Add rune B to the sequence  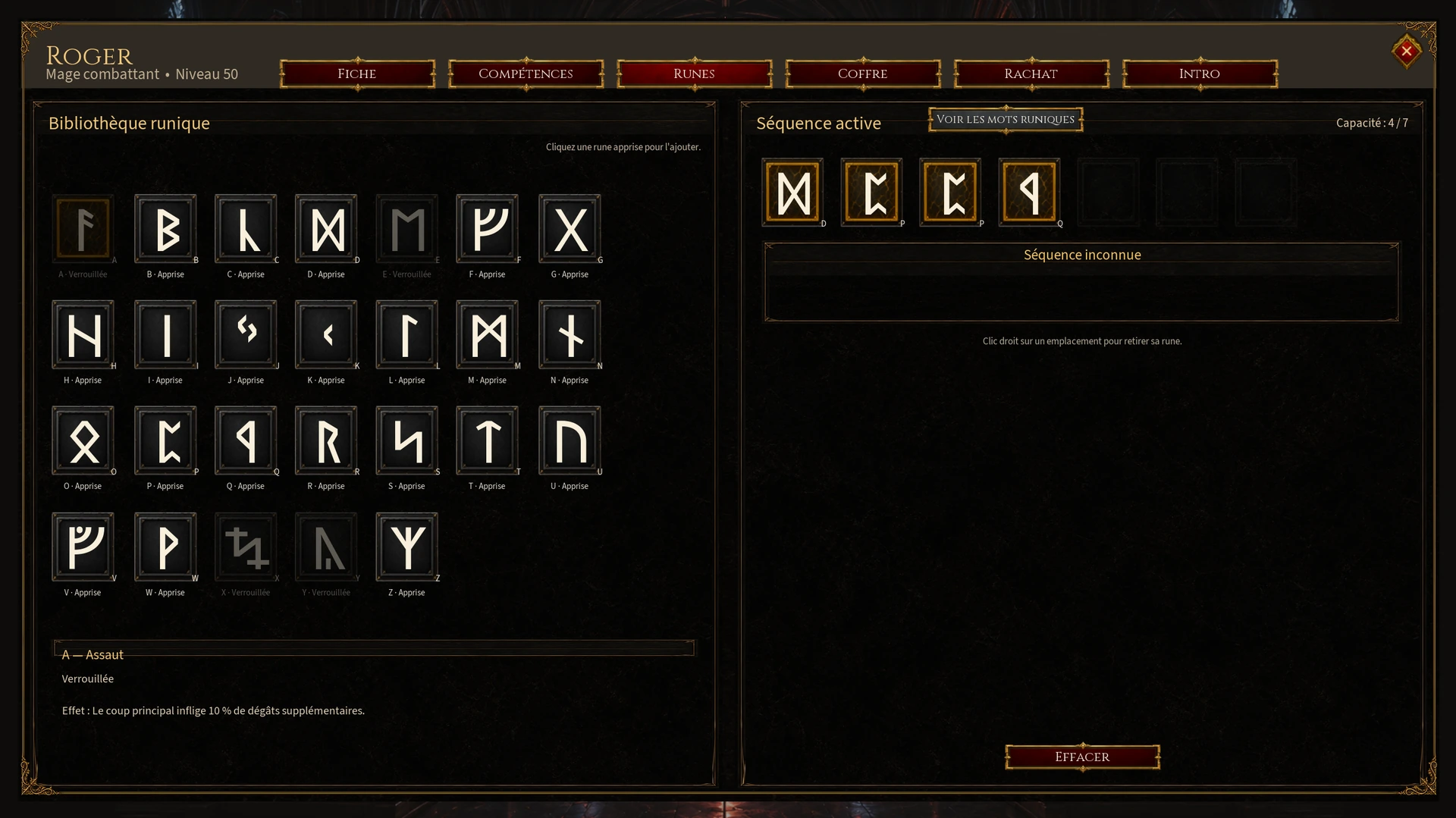pos(165,228)
